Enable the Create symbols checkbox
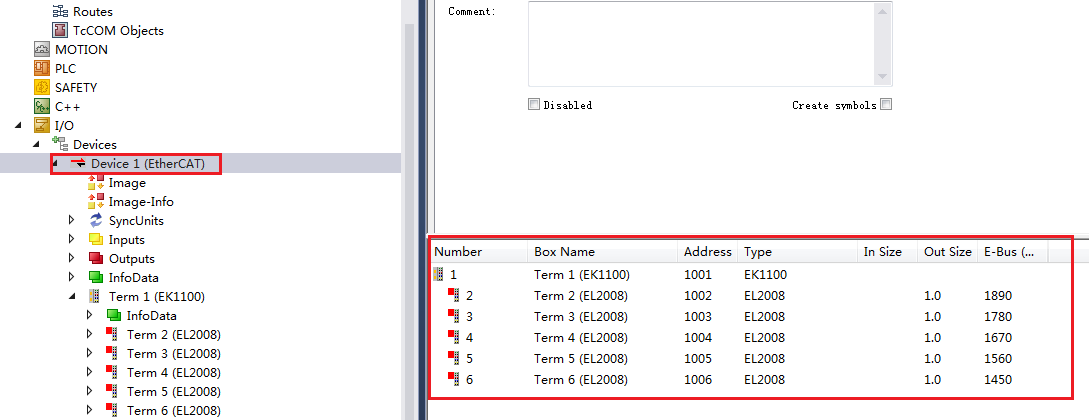This screenshot has width=1089, height=420. (x=886, y=105)
